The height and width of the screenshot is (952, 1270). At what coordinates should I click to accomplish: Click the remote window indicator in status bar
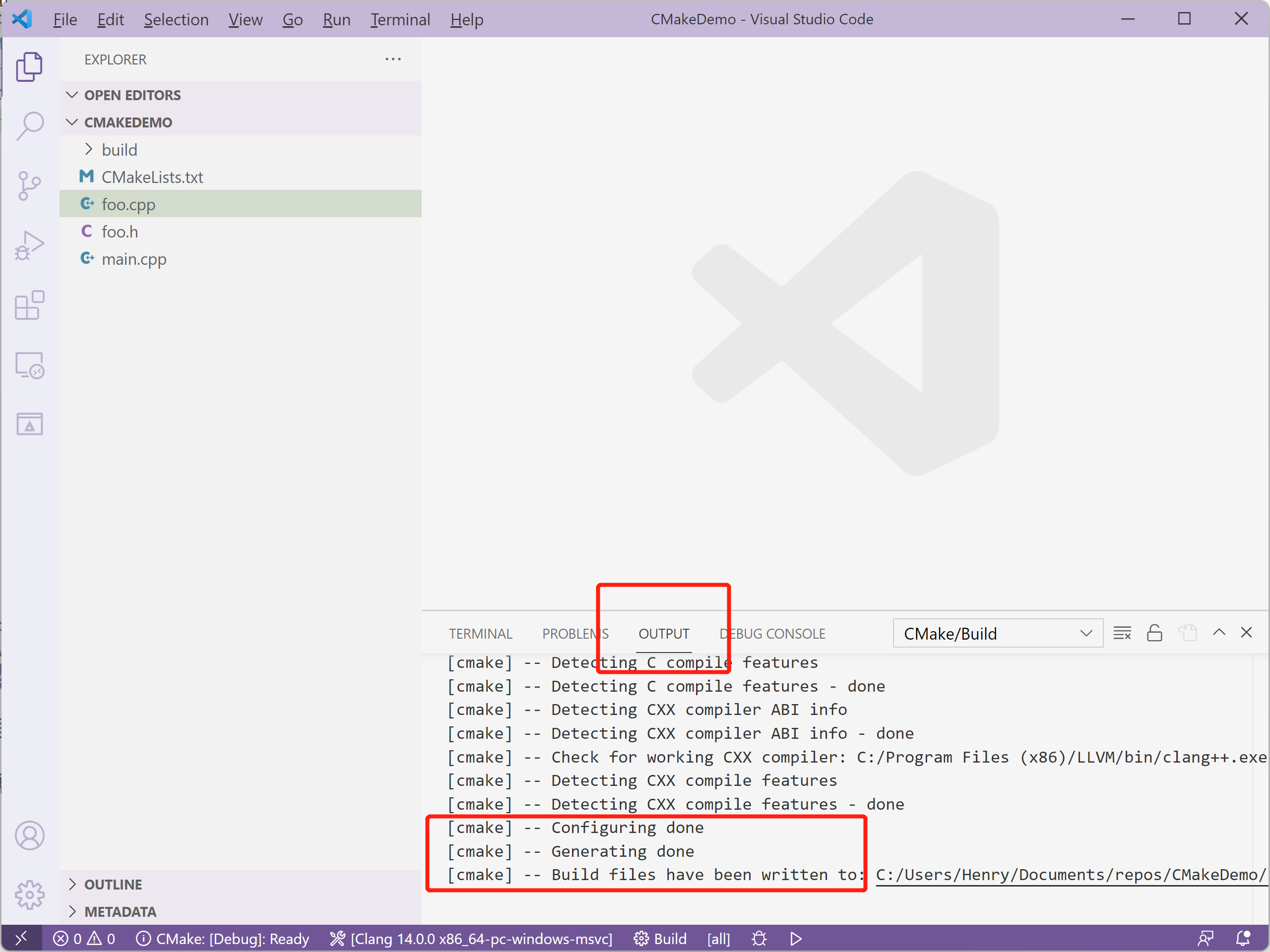[x=21, y=939]
